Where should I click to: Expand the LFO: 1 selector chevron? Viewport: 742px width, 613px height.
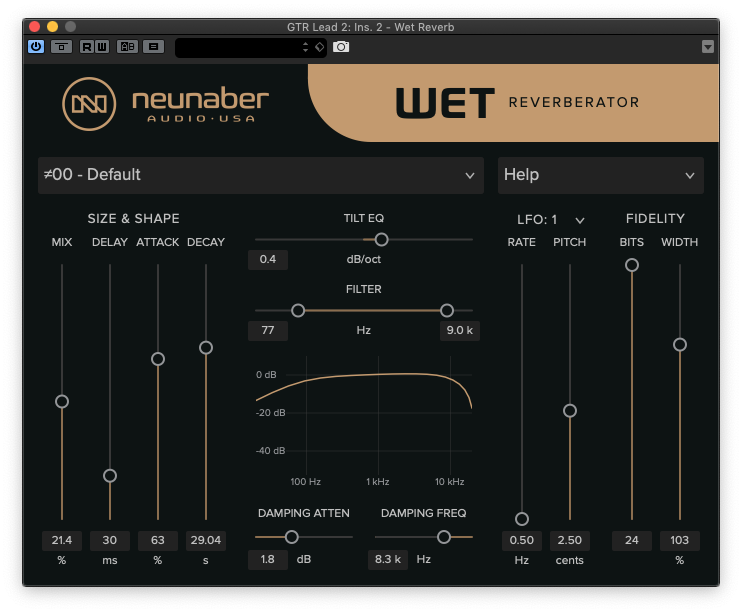pos(580,220)
